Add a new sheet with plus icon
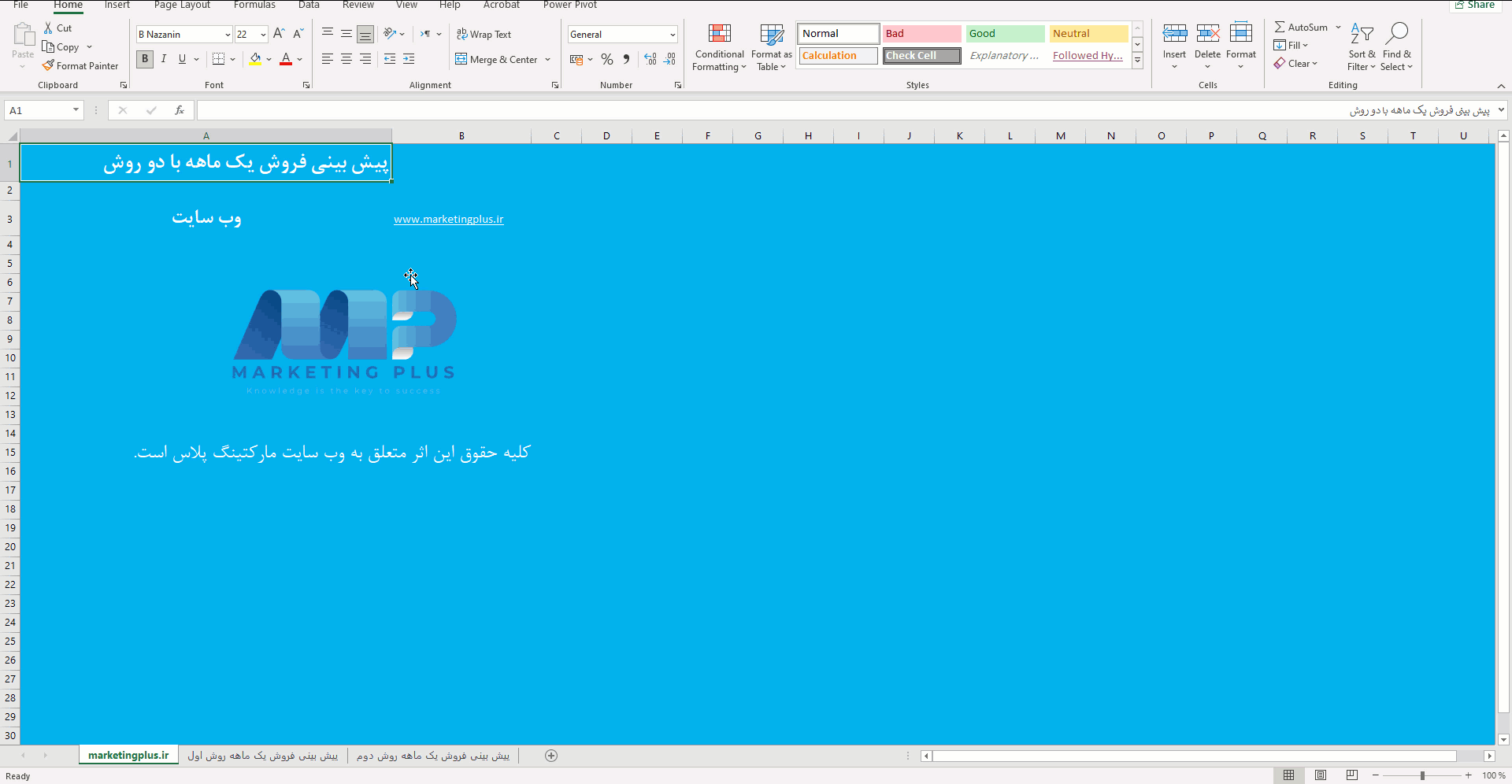The height and width of the screenshot is (784, 1512). 551,756
